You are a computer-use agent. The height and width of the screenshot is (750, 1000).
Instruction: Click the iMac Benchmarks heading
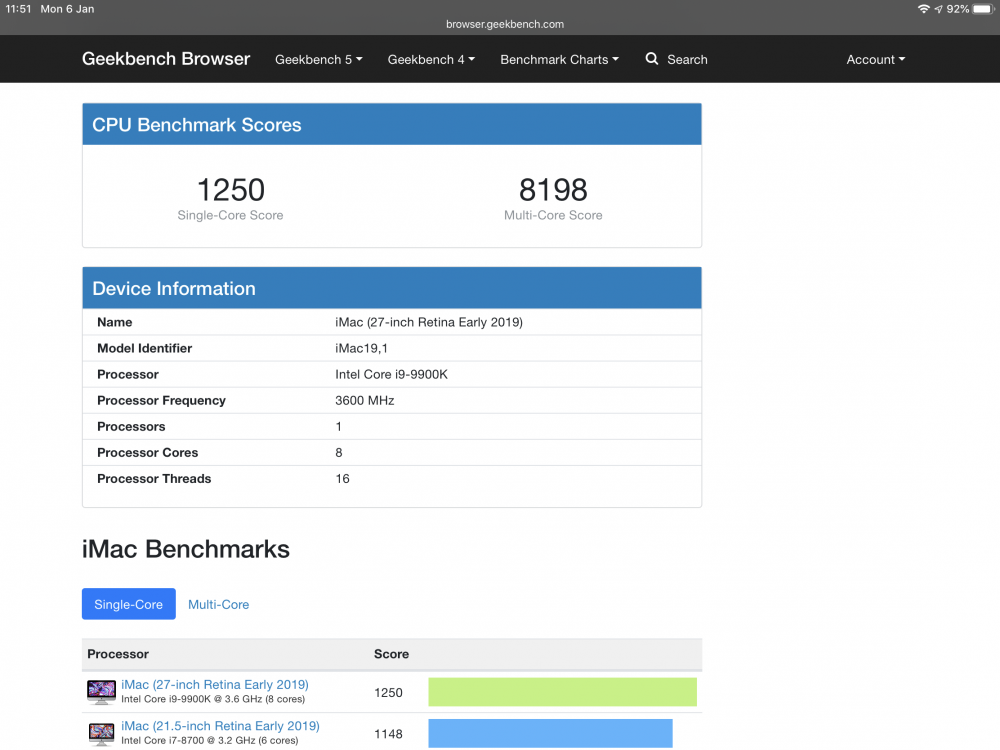click(x=186, y=549)
